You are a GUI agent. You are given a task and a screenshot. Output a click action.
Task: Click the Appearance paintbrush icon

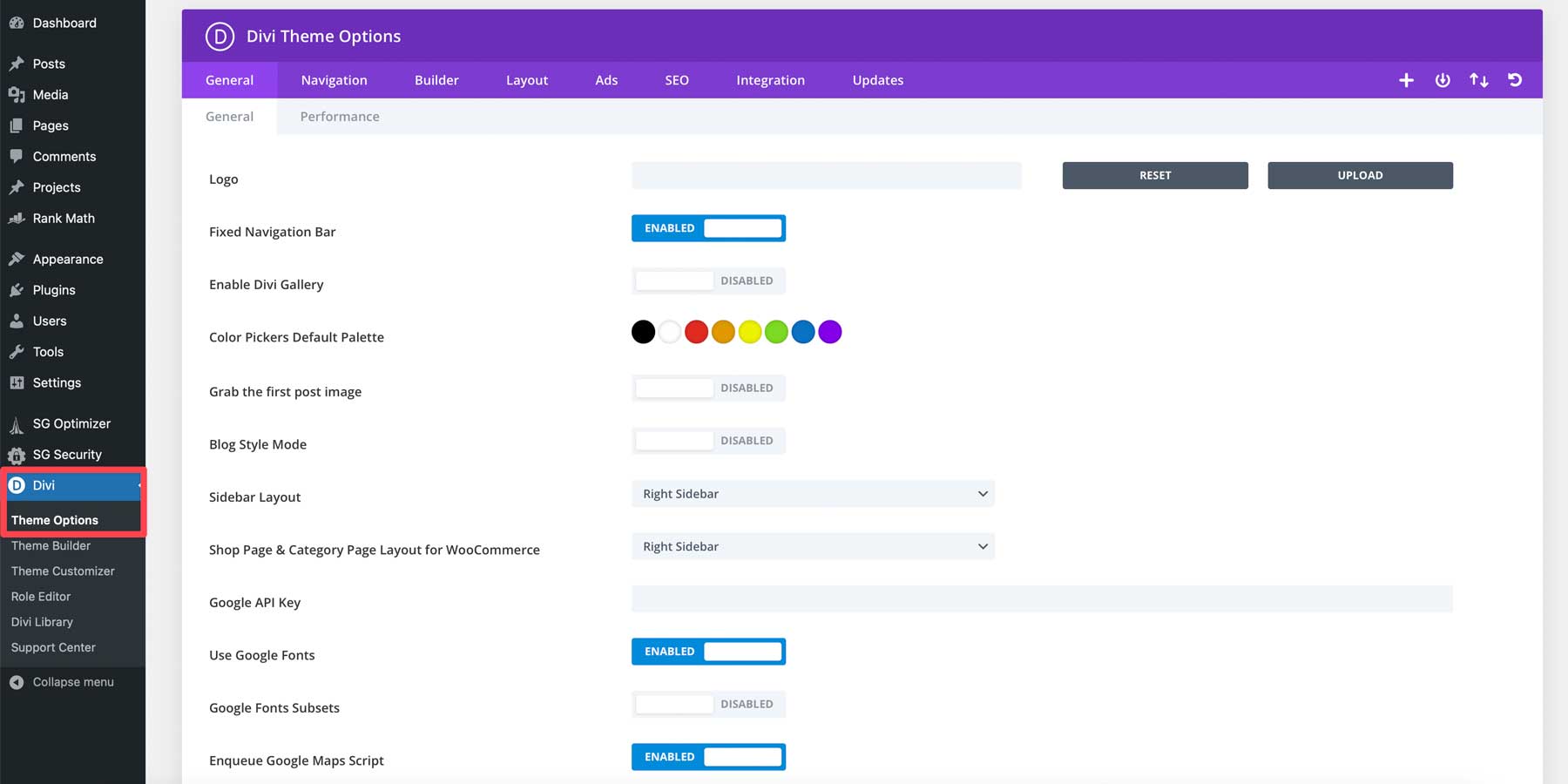17,258
